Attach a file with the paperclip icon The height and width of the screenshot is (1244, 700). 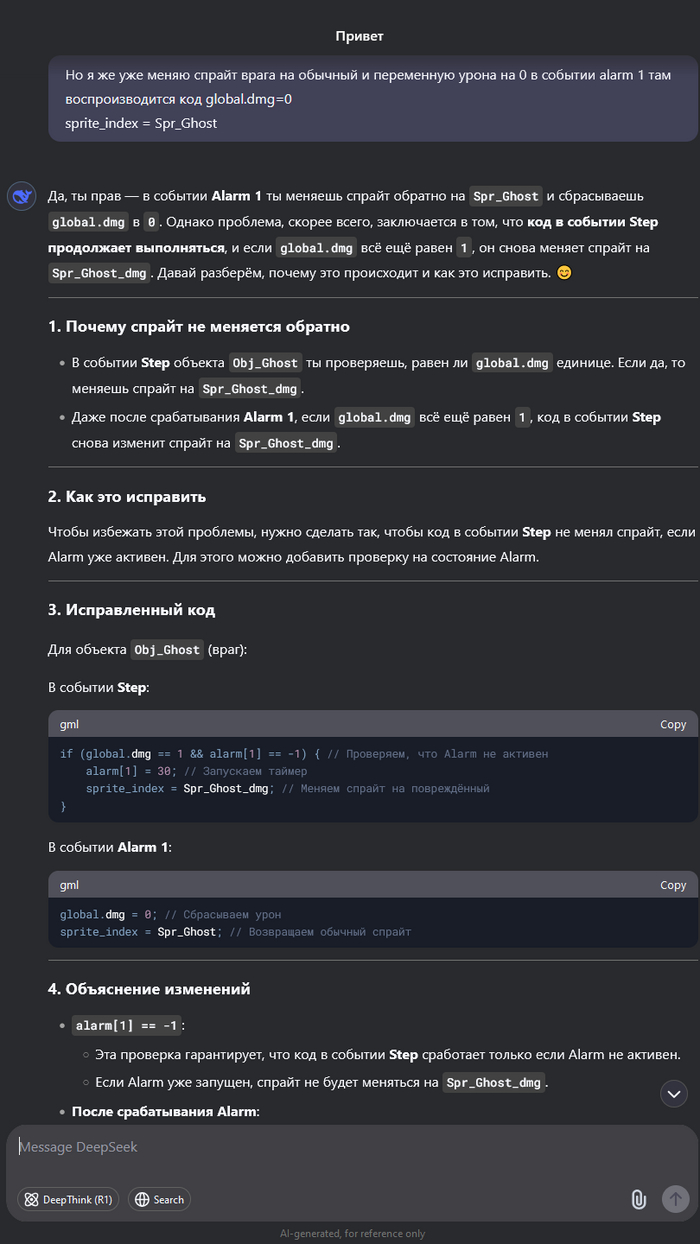pos(637,1199)
